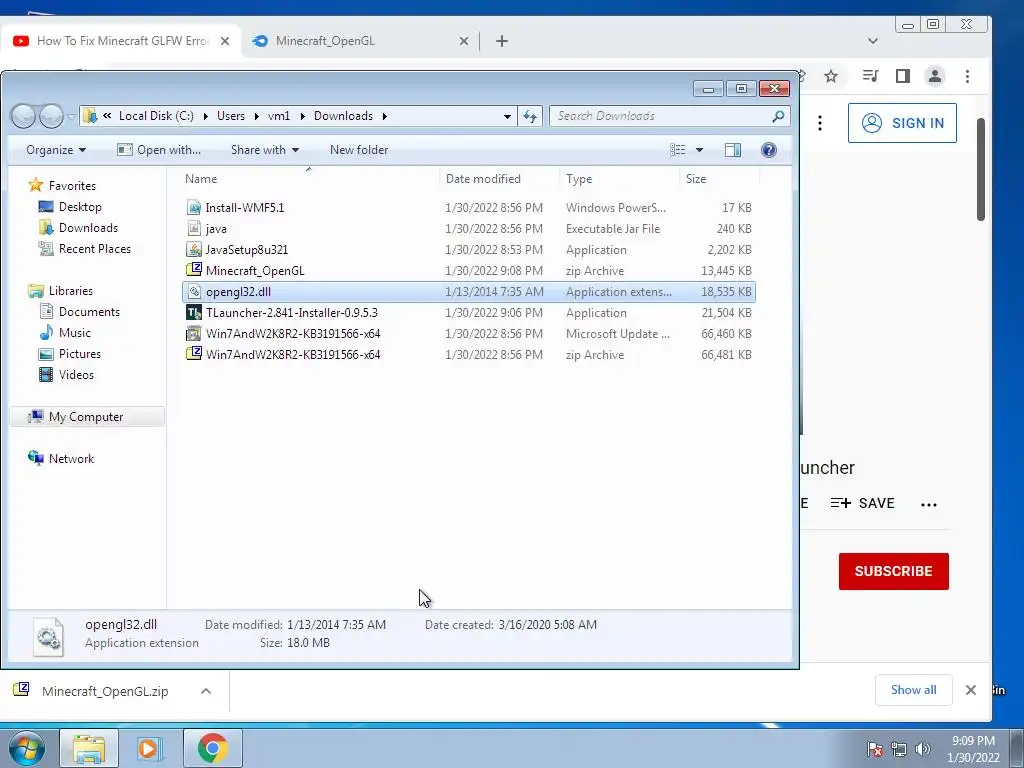The image size is (1024, 768).
Task: Open Windows Media Player taskbar icon
Action: 150,748
